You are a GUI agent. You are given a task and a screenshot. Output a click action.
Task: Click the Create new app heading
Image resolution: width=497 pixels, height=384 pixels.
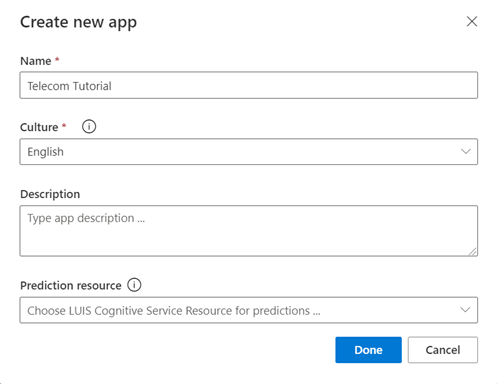(78, 23)
